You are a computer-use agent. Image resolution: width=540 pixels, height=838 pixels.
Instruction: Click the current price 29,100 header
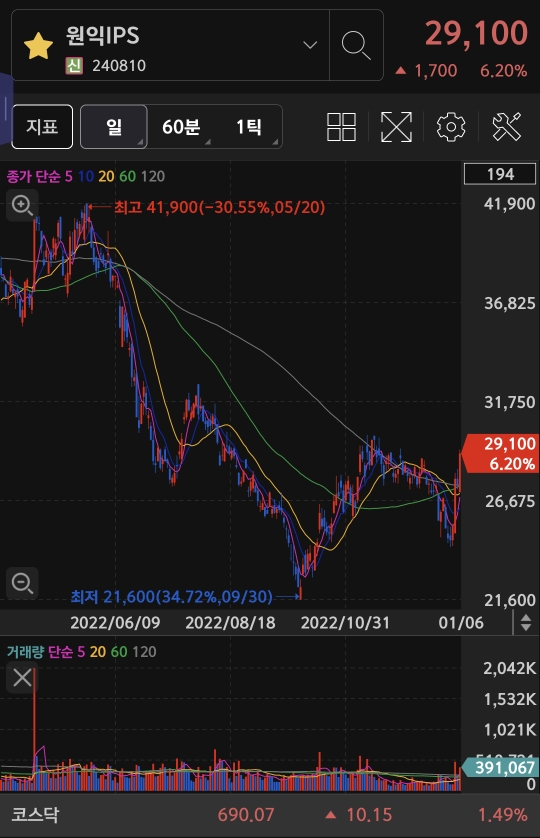tap(476, 34)
